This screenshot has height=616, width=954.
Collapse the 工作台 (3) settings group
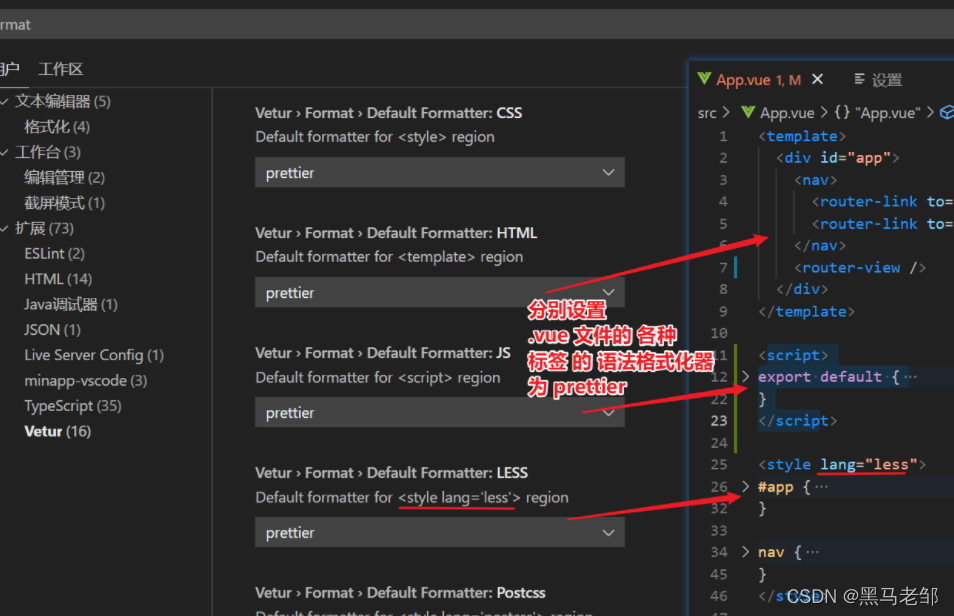[x=5, y=152]
